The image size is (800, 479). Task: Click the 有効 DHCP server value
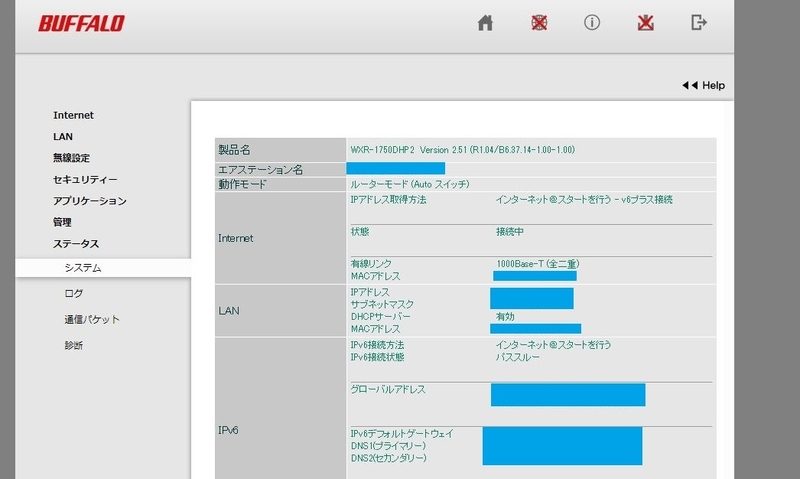point(505,317)
